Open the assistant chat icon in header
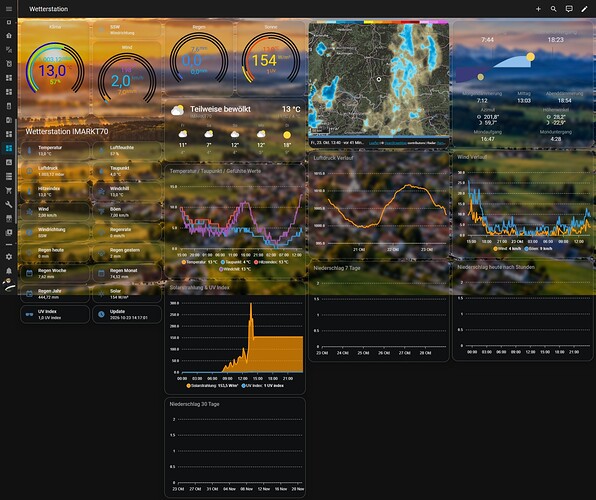 coord(569,9)
